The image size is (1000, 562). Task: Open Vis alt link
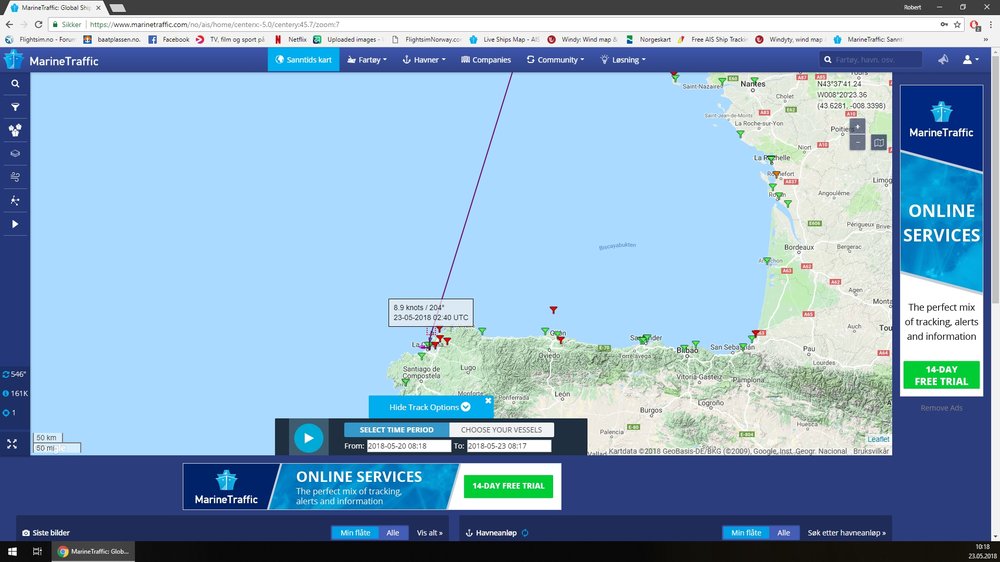click(x=429, y=533)
